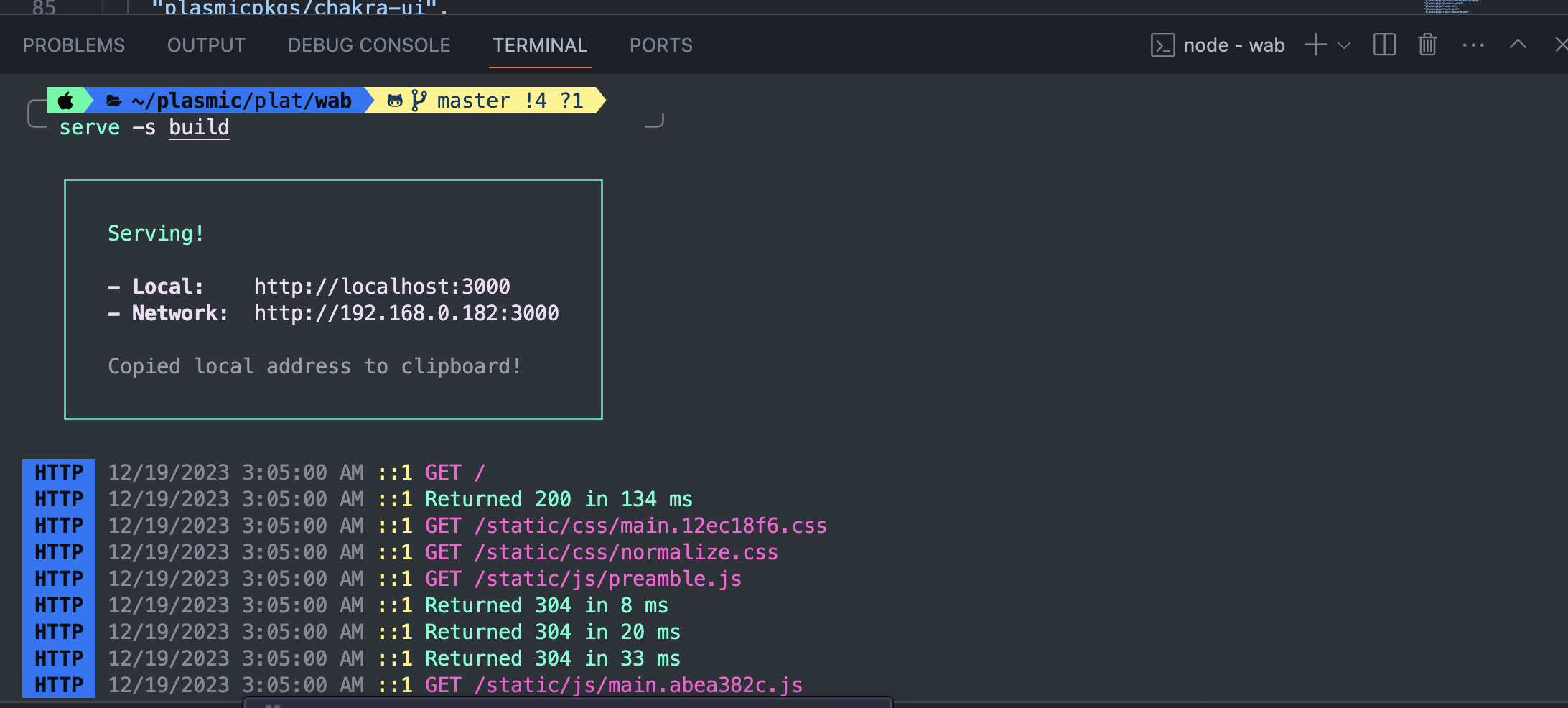Click the folder icon before ~/plasmic/plat/wab
Viewport: 1568px width, 708px height.
[114, 101]
